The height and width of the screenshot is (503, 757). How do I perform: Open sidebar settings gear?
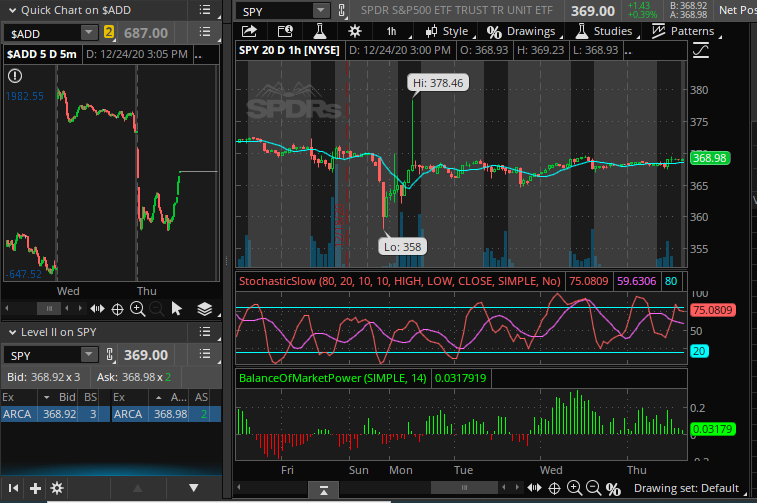pyautogui.click(x=57, y=488)
